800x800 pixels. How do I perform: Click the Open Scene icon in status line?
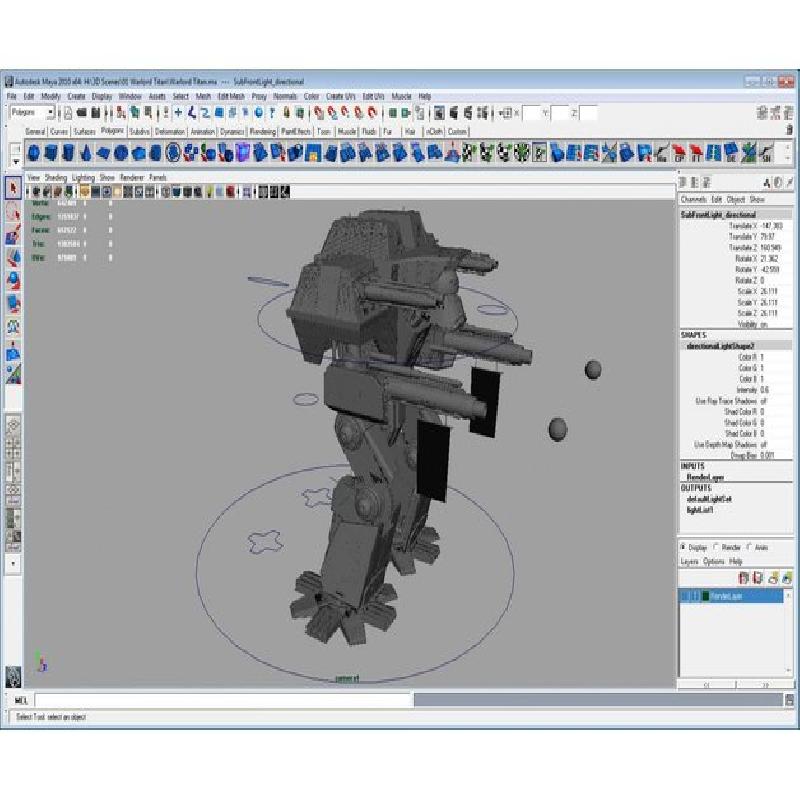click(81, 113)
